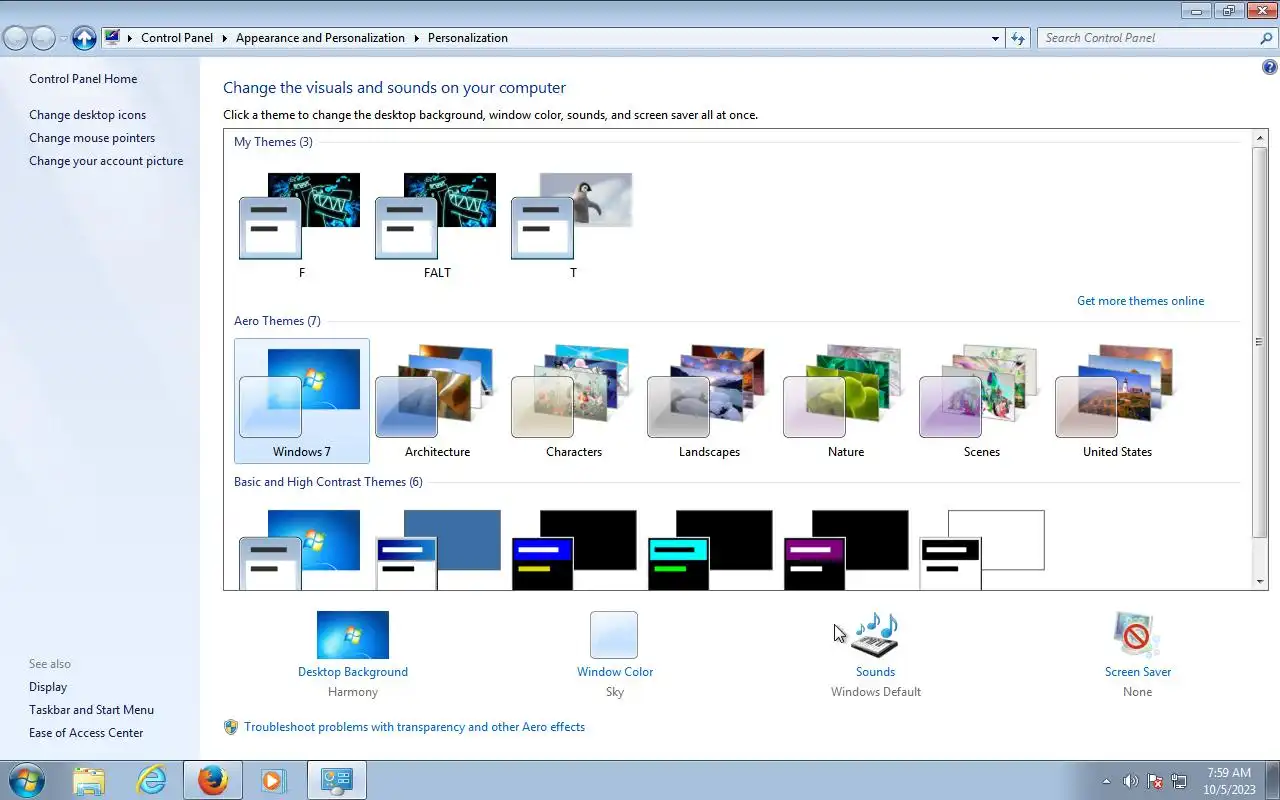
Task: Open the network tray icon
Action: [1179, 781]
